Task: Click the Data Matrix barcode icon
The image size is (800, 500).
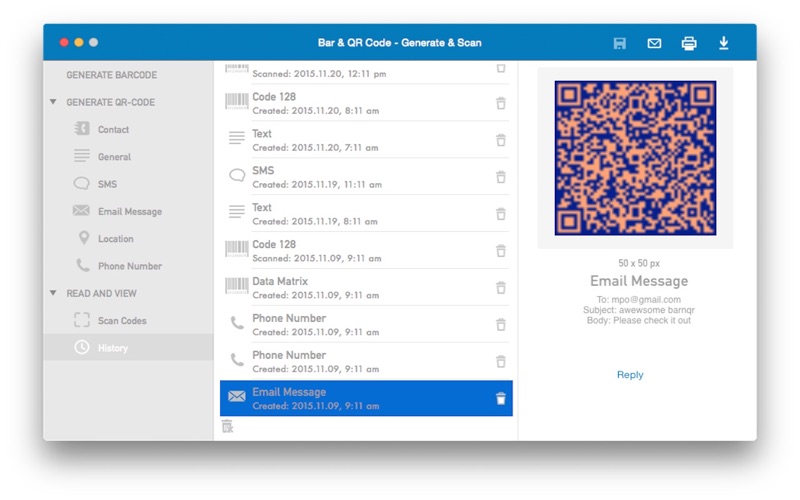Action: [x=237, y=286]
